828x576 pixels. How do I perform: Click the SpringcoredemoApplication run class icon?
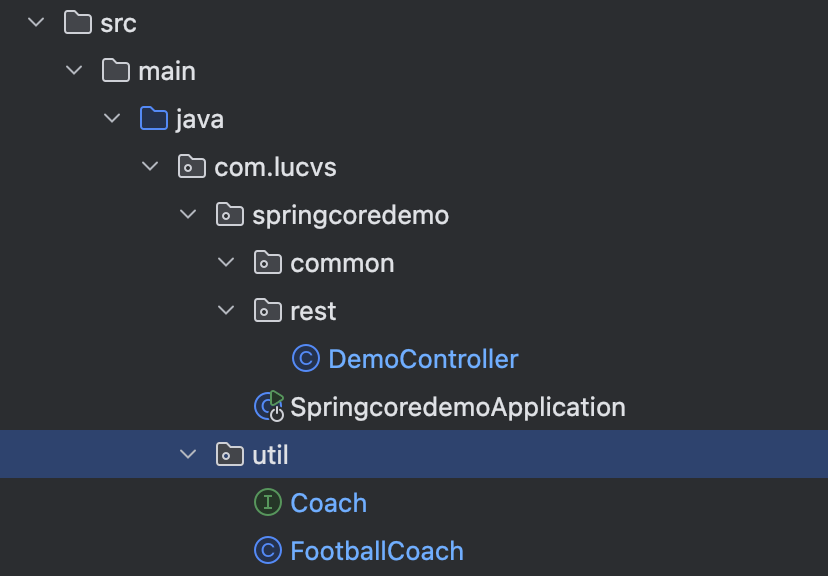(x=269, y=406)
